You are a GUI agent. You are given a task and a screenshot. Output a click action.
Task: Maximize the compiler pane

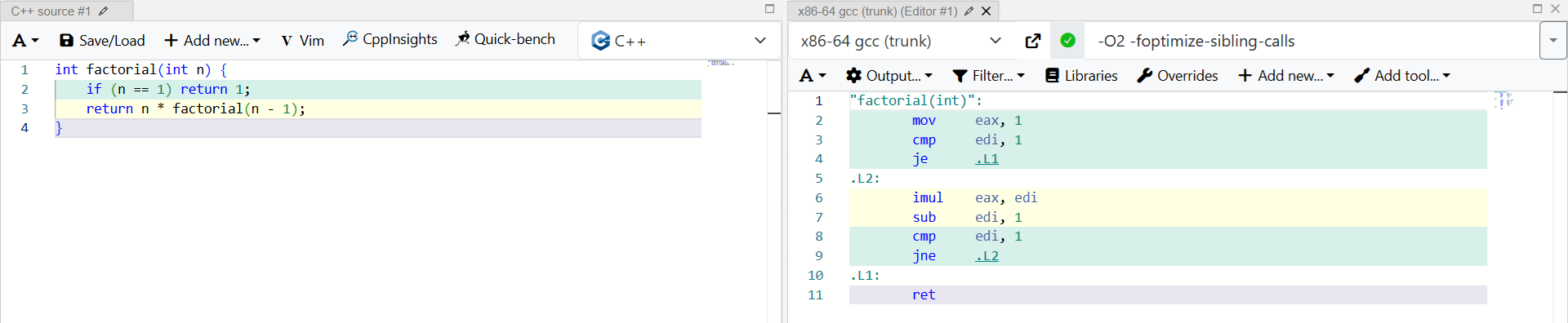click(1537, 9)
